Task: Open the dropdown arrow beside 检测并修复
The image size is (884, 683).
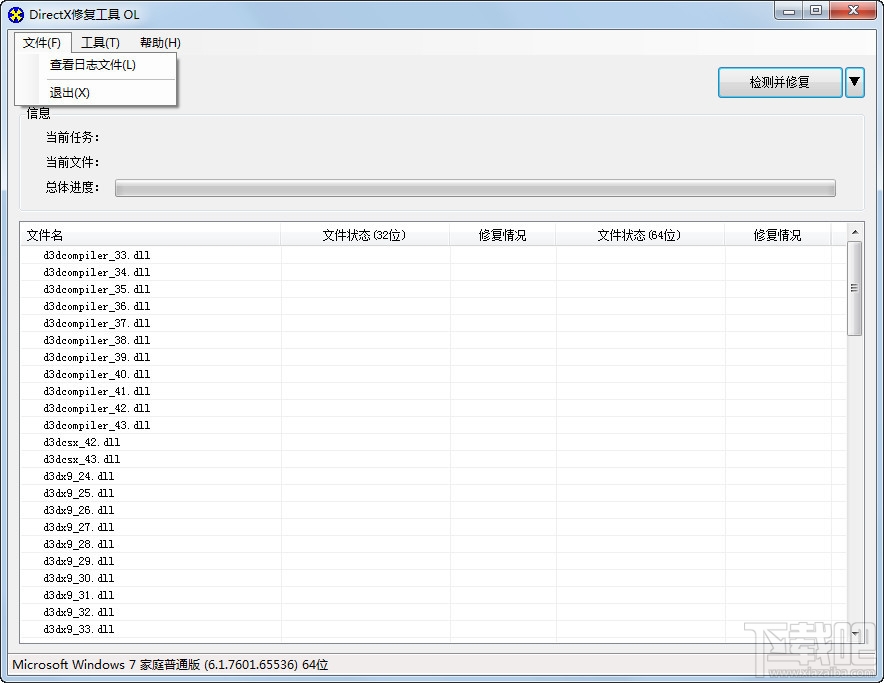Action: 856,82
